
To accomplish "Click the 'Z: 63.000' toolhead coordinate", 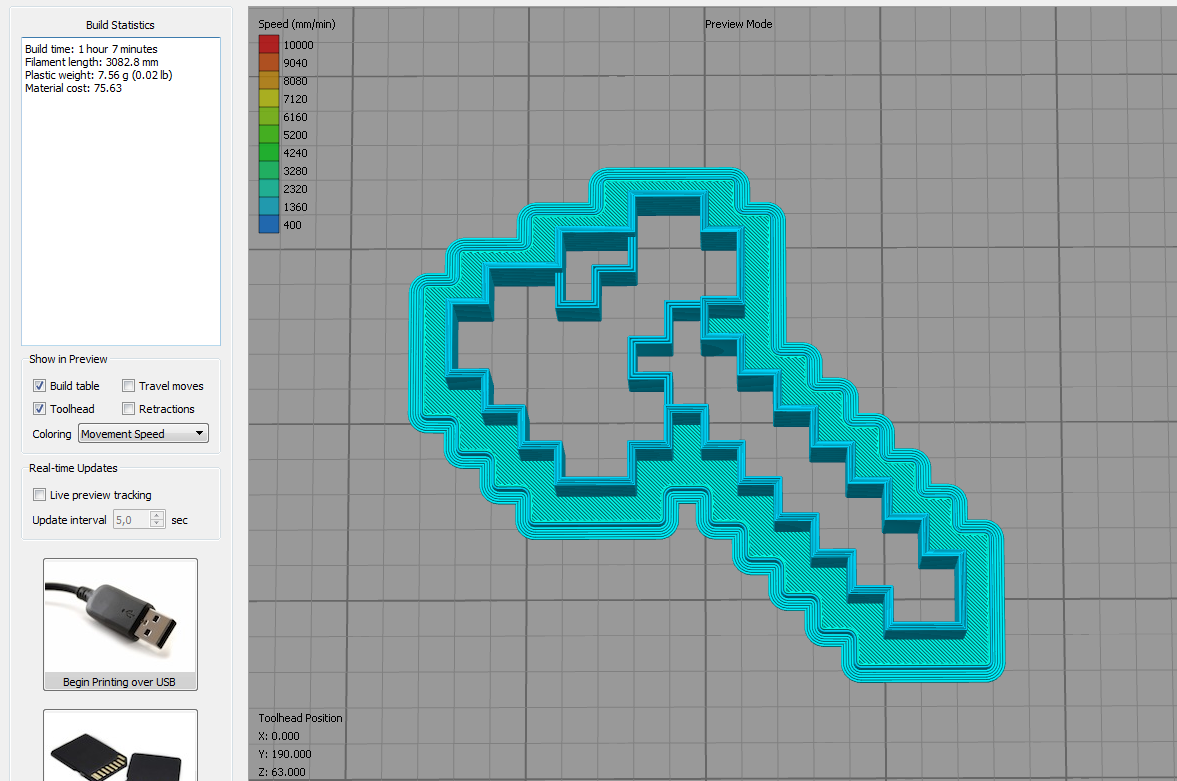I will click(x=281, y=772).
